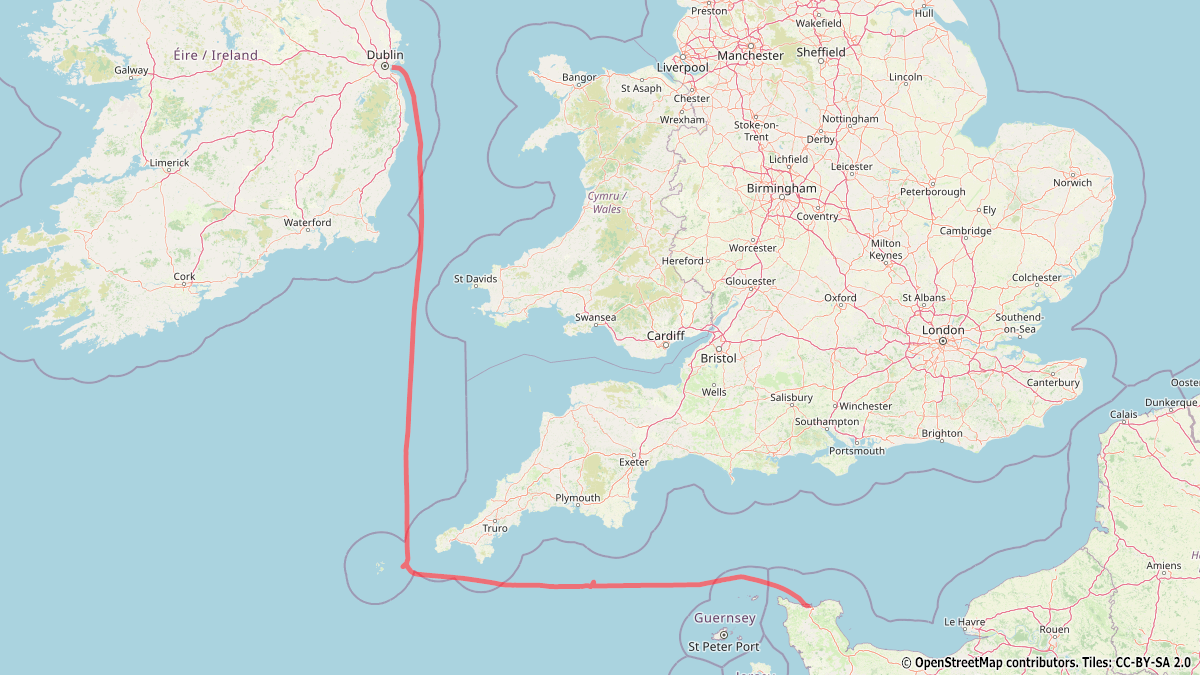The image size is (1200, 675).
Task: Click the Bristol city label
Action: pos(718,358)
